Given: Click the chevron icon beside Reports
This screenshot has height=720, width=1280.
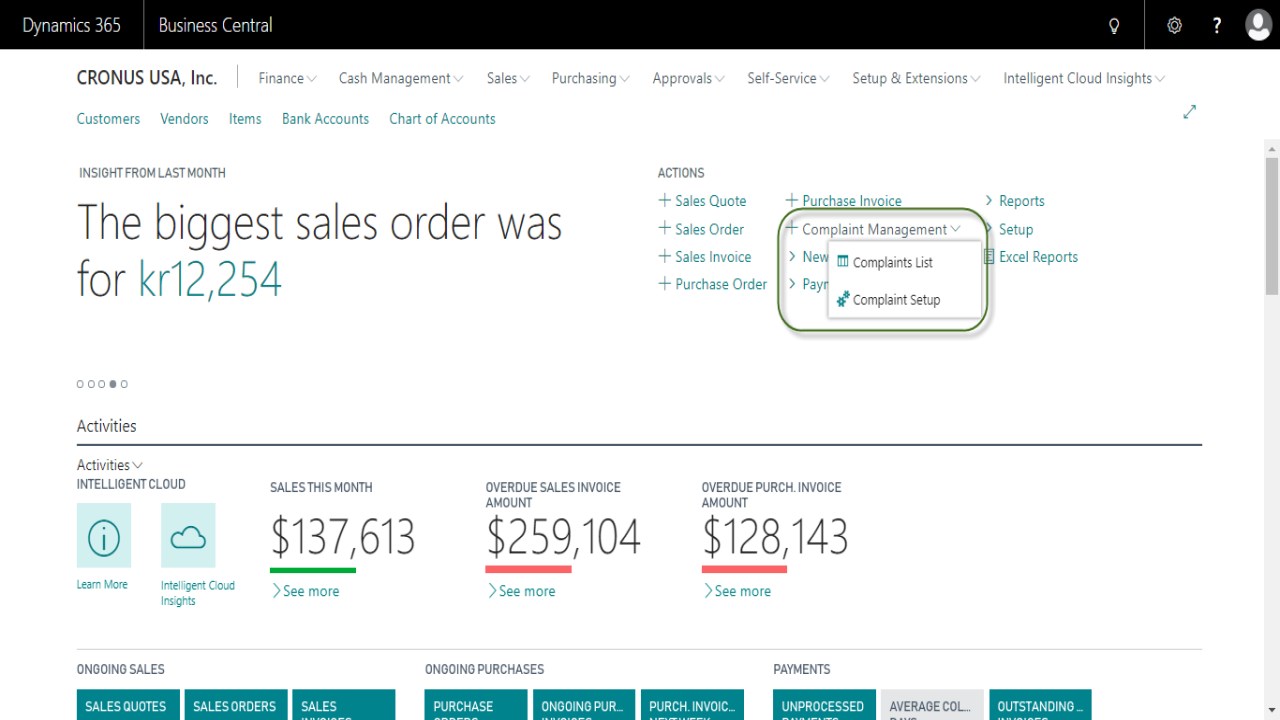Looking at the screenshot, I should click(x=989, y=200).
